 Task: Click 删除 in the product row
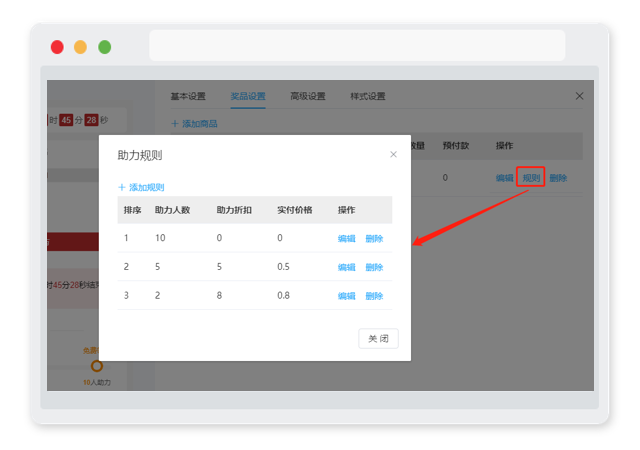(558, 178)
